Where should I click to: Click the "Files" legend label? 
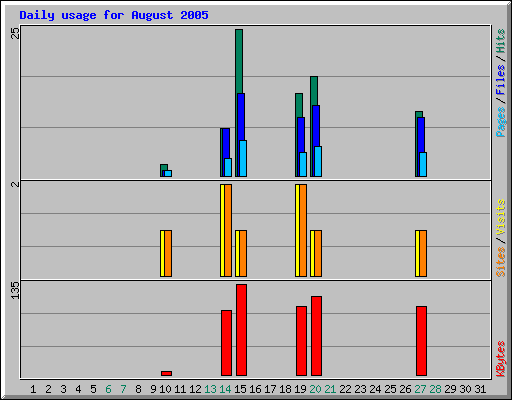pos(500,80)
